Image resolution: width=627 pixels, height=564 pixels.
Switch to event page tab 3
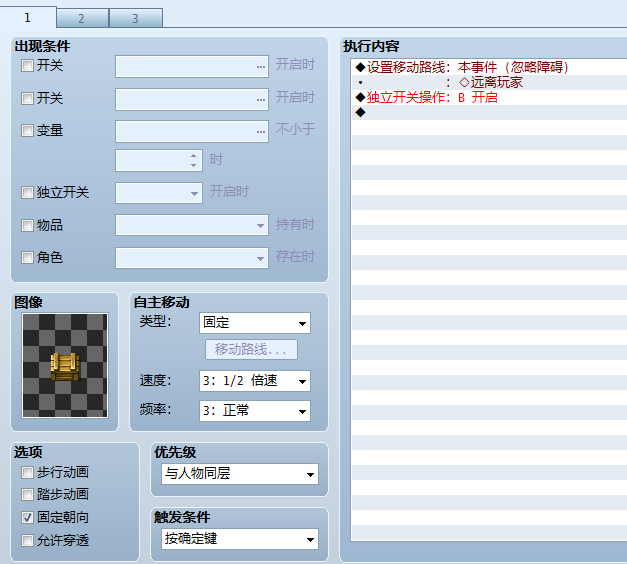[136, 18]
